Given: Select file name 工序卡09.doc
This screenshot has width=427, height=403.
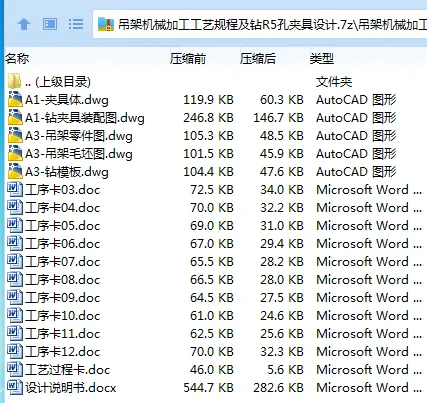Looking at the screenshot, I should coord(62,298).
